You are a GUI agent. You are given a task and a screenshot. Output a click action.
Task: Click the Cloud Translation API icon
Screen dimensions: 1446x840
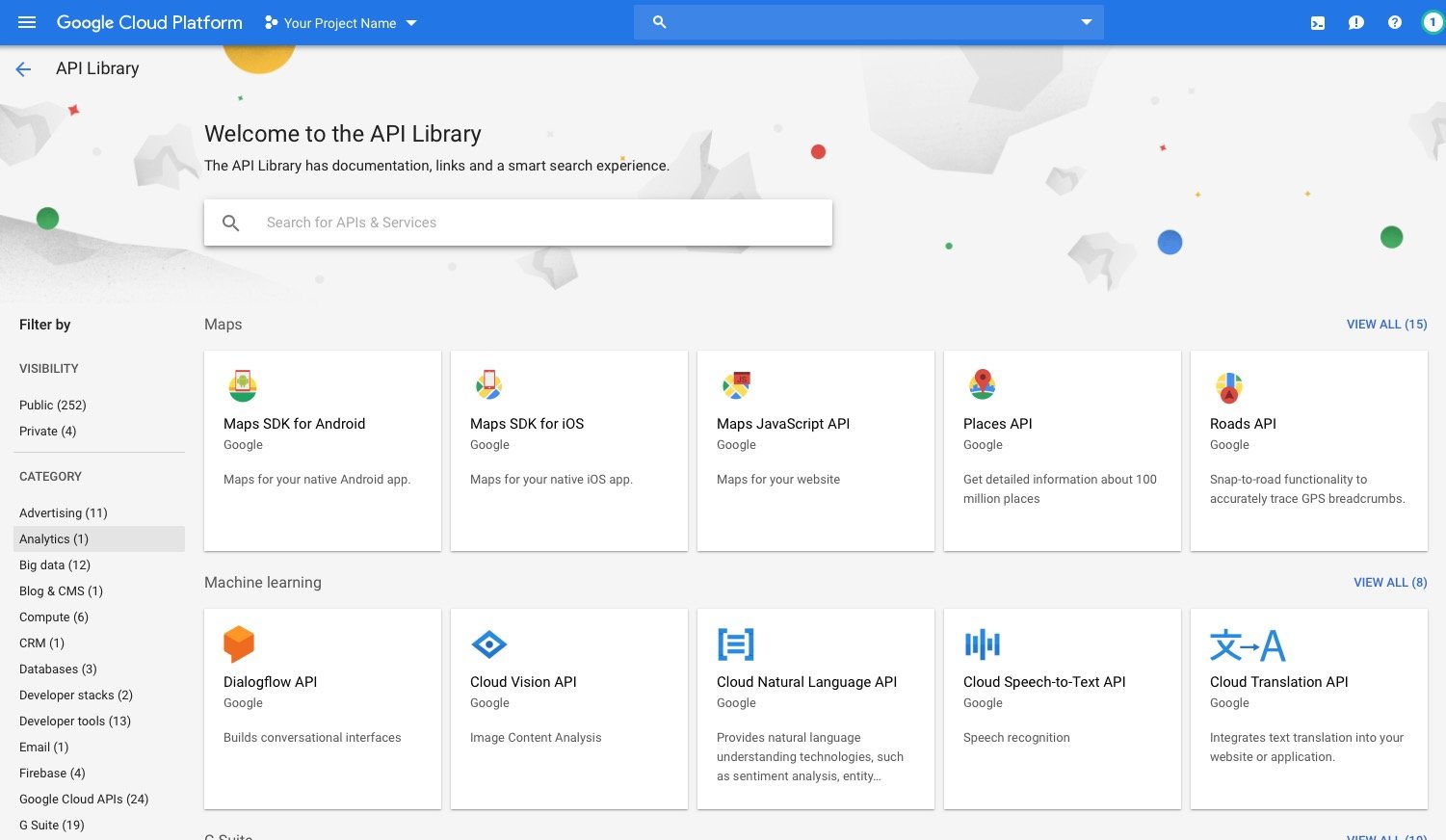click(1248, 644)
